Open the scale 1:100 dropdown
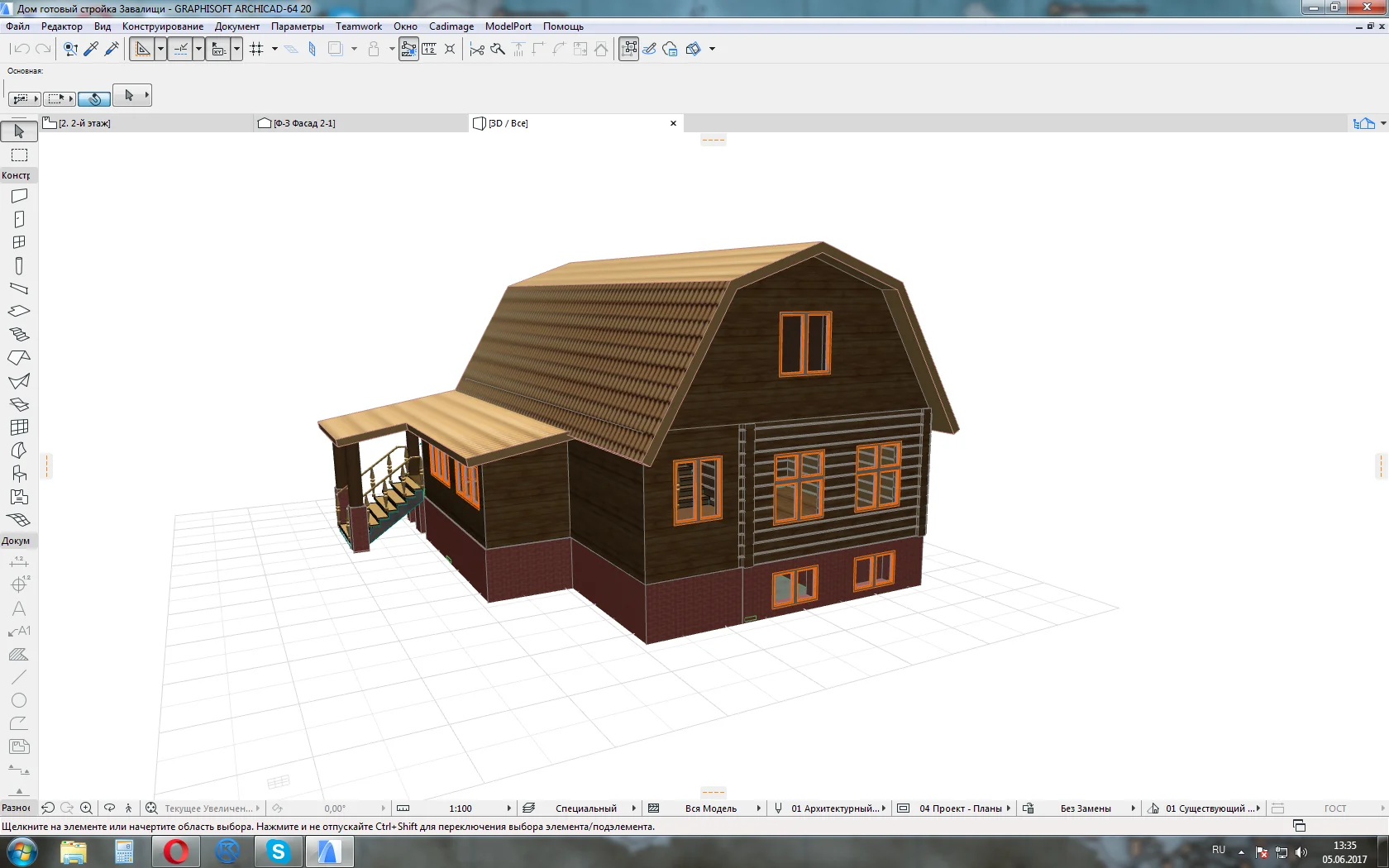The image size is (1389, 868). tap(508, 808)
